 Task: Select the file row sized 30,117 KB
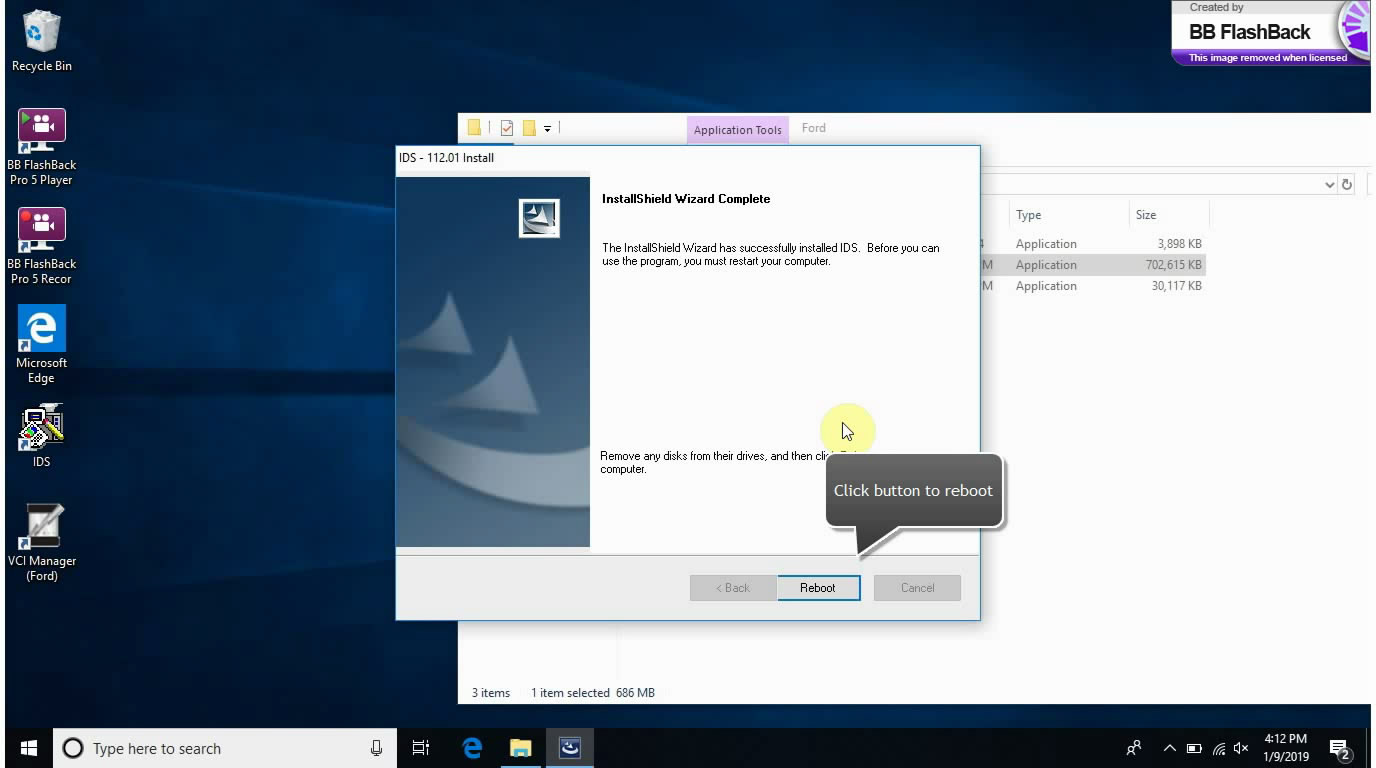point(1093,286)
